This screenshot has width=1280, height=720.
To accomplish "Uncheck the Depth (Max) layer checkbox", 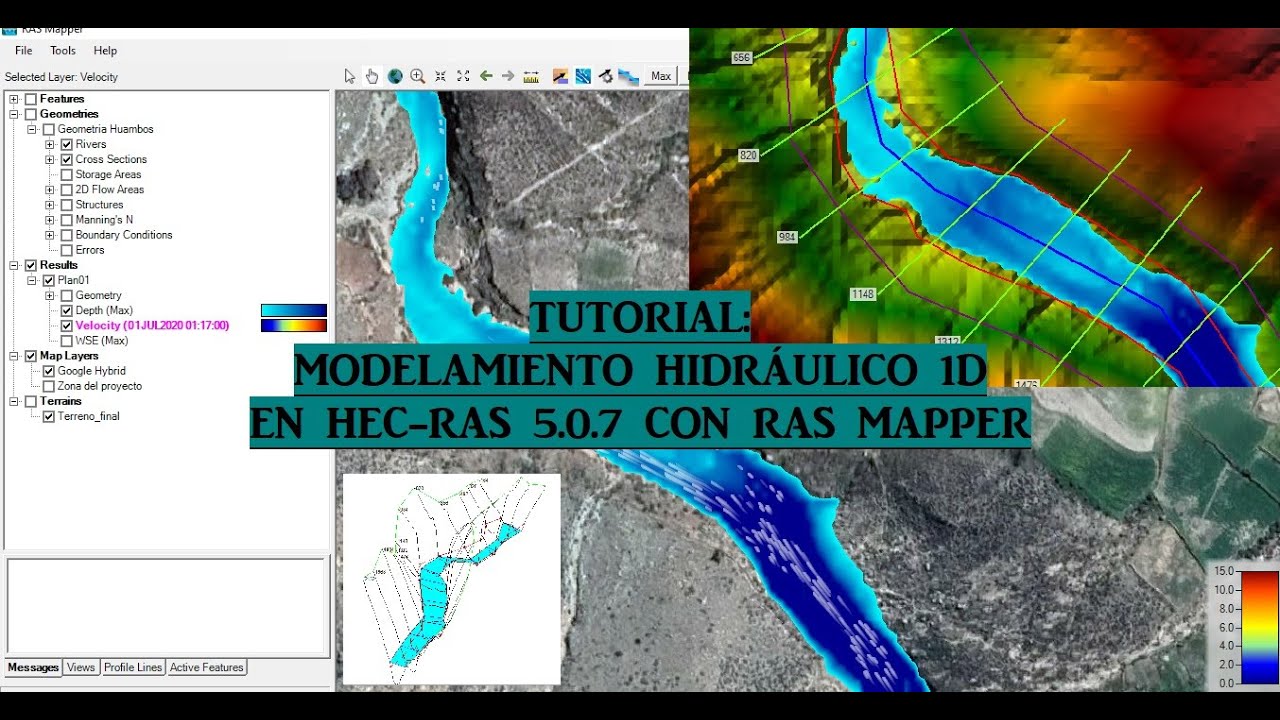I will coord(67,310).
